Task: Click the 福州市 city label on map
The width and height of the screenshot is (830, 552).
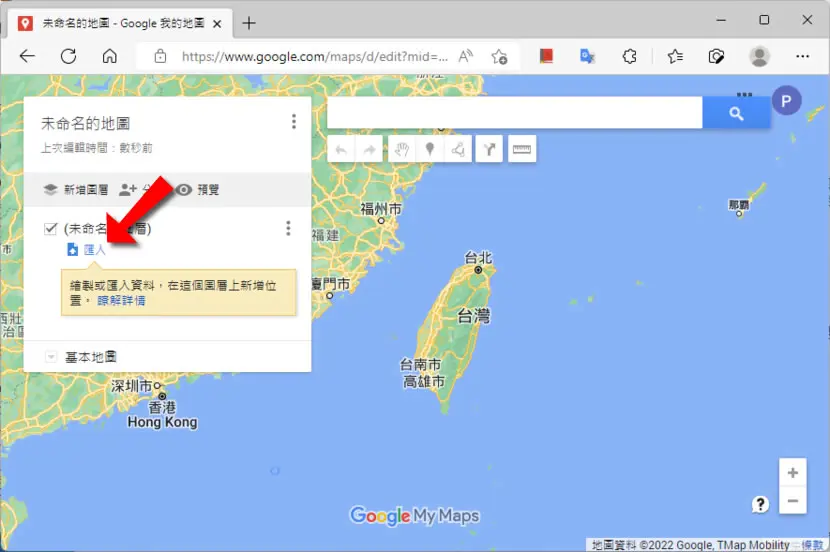Action: [381, 209]
